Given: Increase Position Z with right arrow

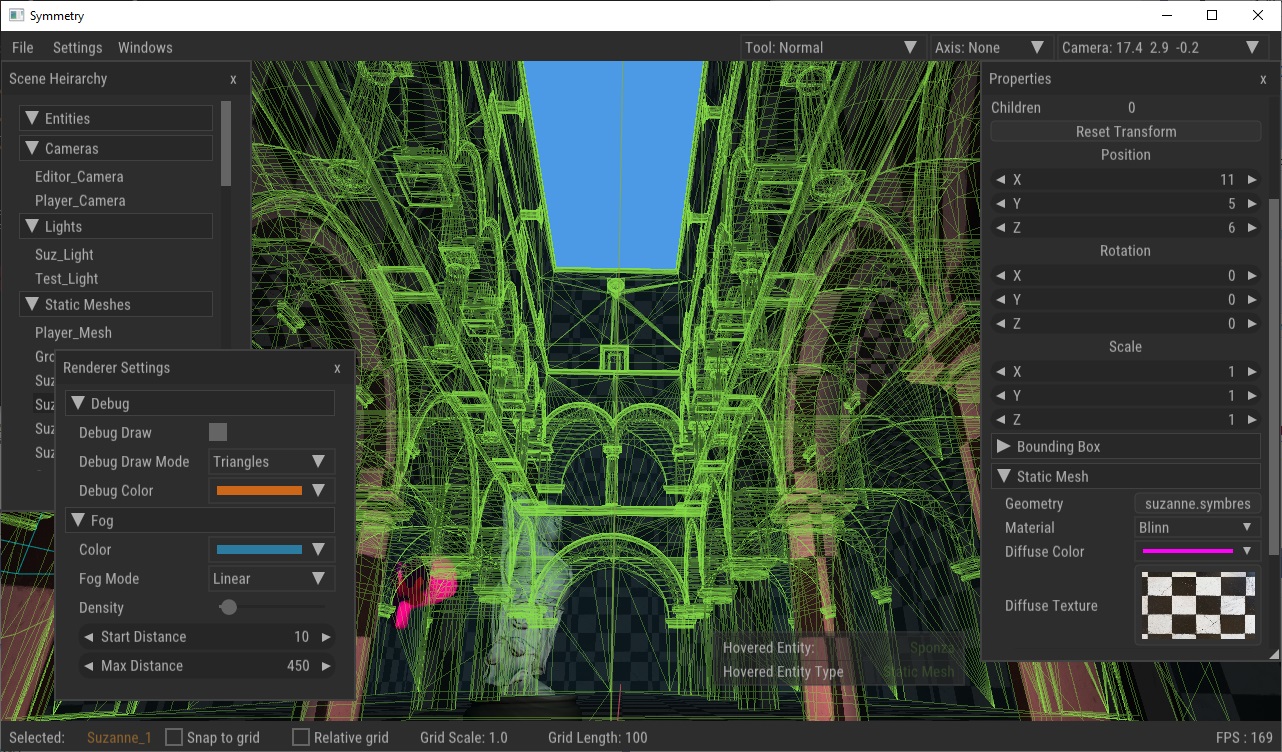Looking at the screenshot, I should click(x=1252, y=227).
